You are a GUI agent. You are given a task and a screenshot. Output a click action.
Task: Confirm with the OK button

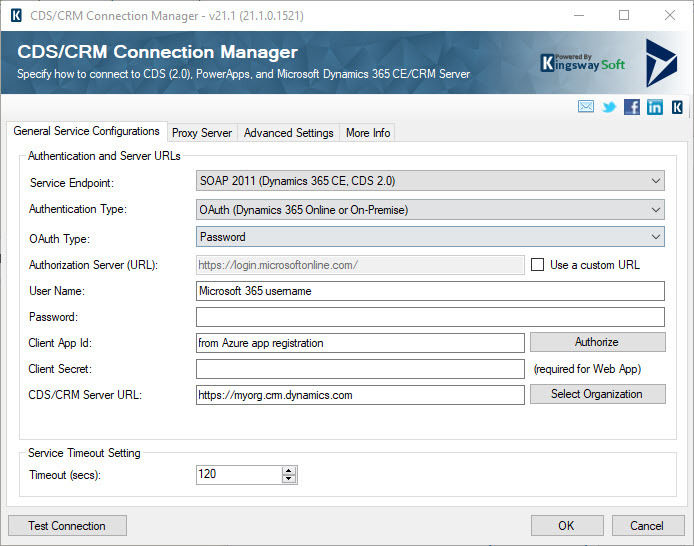click(x=567, y=526)
